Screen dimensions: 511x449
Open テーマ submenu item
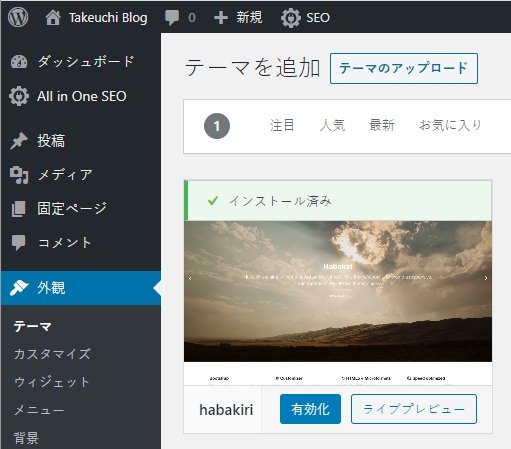(x=33, y=326)
